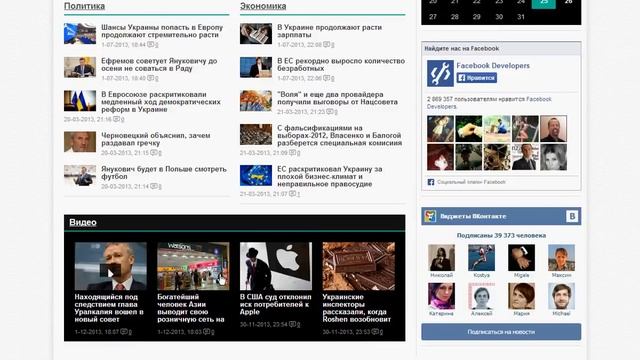Click comments icon under фальсификации article
This screenshot has width=640, height=360.
point(292,153)
